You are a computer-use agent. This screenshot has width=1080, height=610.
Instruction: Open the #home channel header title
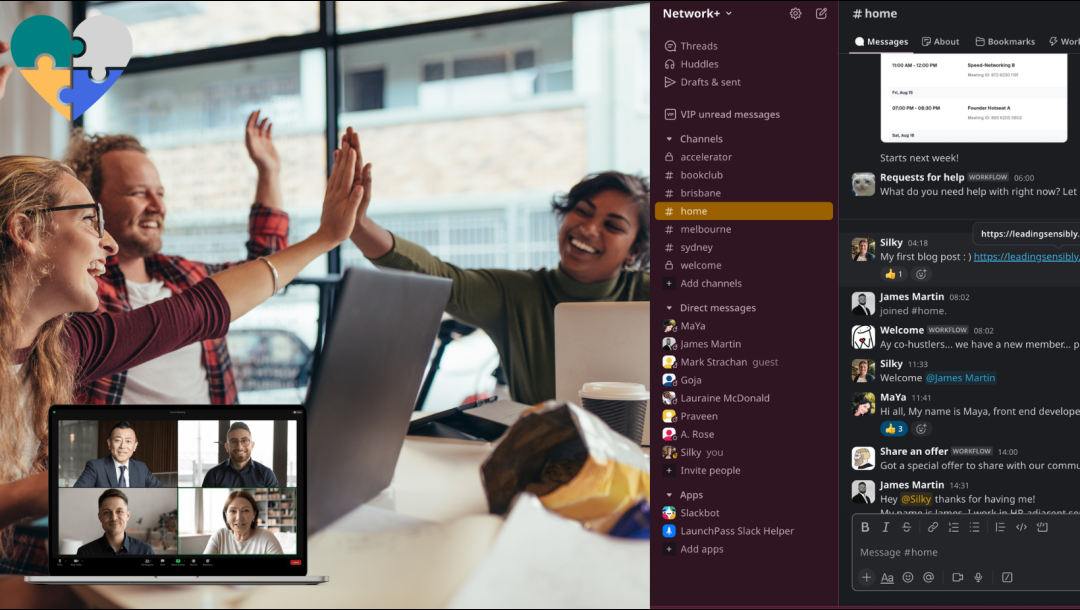click(875, 13)
